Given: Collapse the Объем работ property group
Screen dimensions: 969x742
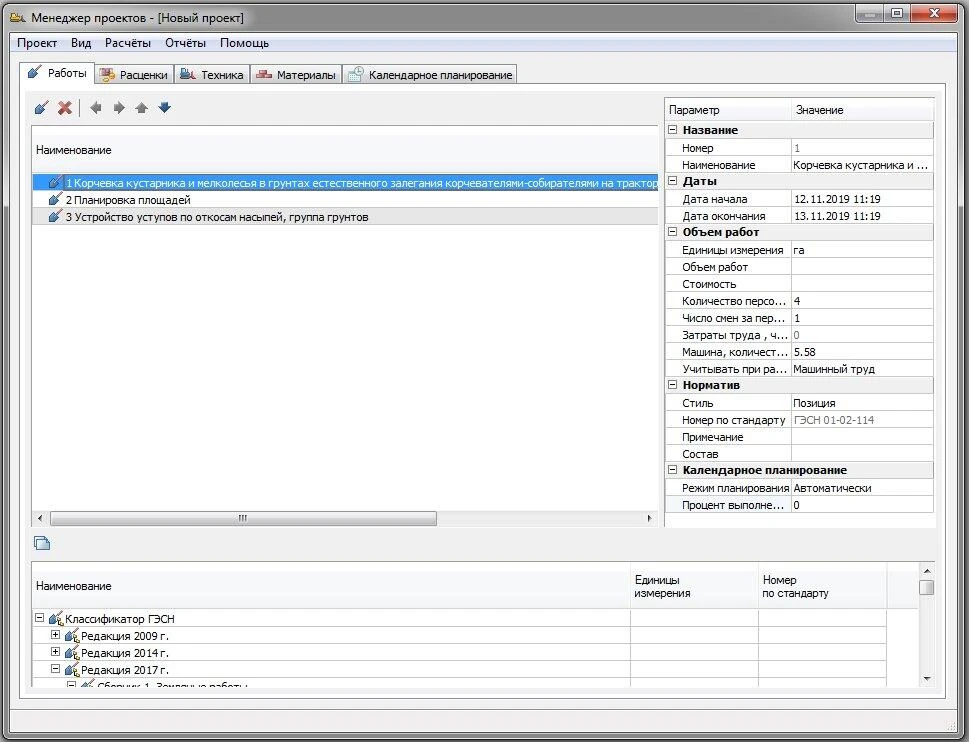Looking at the screenshot, I should [x=673, y=232].
